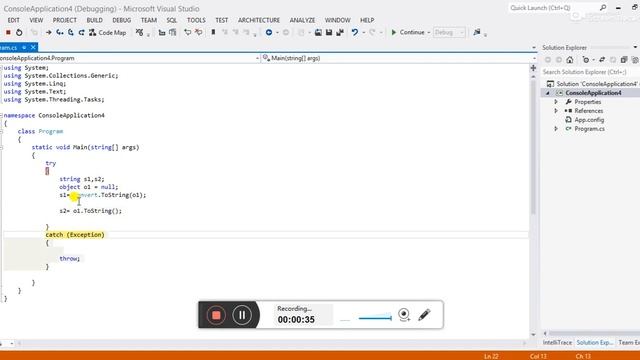Switch to the IntelliTrace tab
Image resolution: width=640 pixels, height=360 pixels.
pos(557,342)
